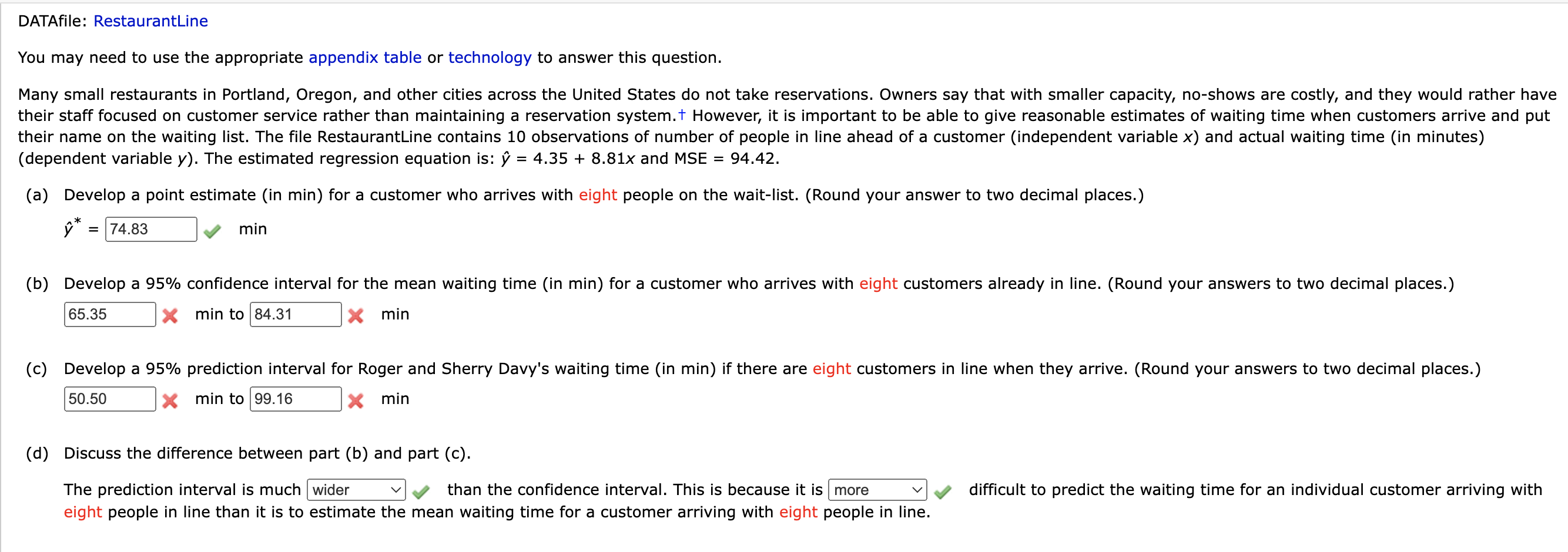Click the red X after 65.35 input
Viewport: 1568px width, 552px height.
[171, 316]
